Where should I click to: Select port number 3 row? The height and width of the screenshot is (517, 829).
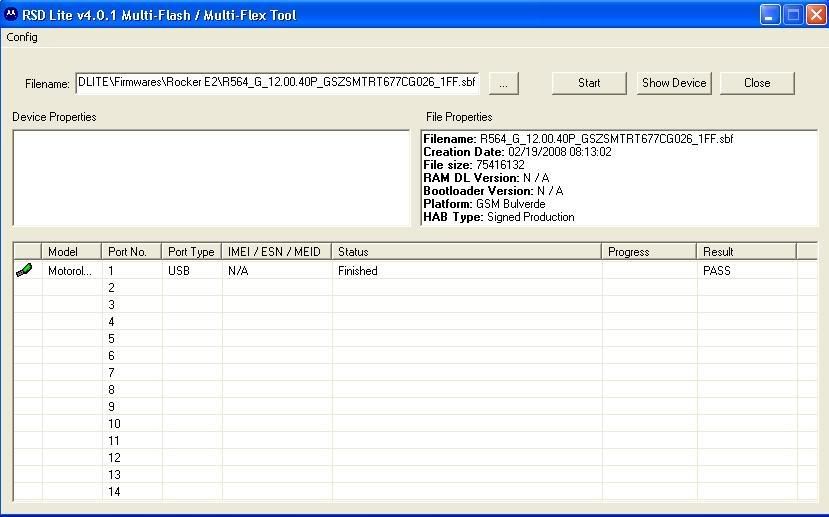tap(415, 304)
